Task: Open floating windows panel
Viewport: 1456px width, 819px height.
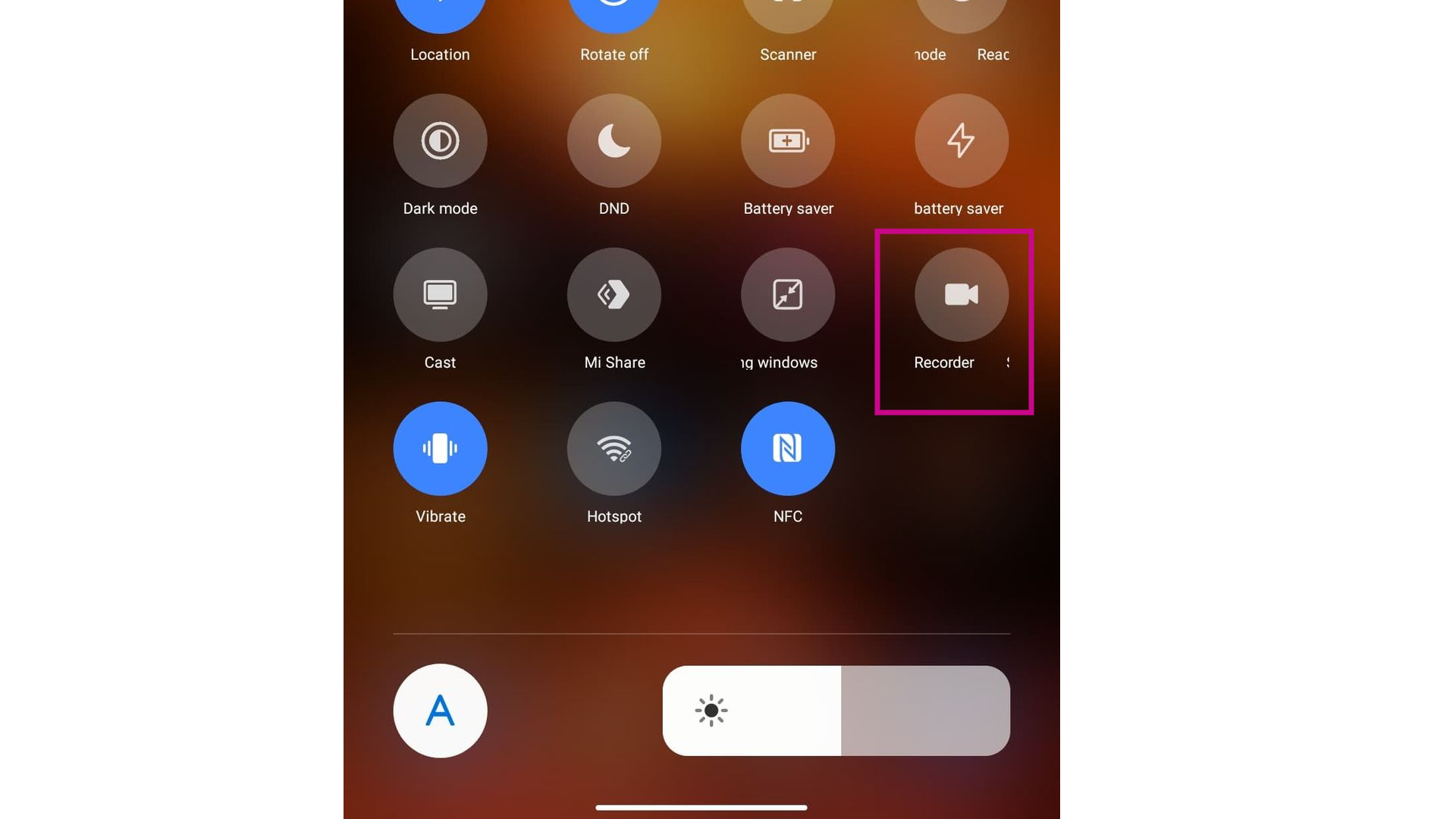Action: pos(787,294)
